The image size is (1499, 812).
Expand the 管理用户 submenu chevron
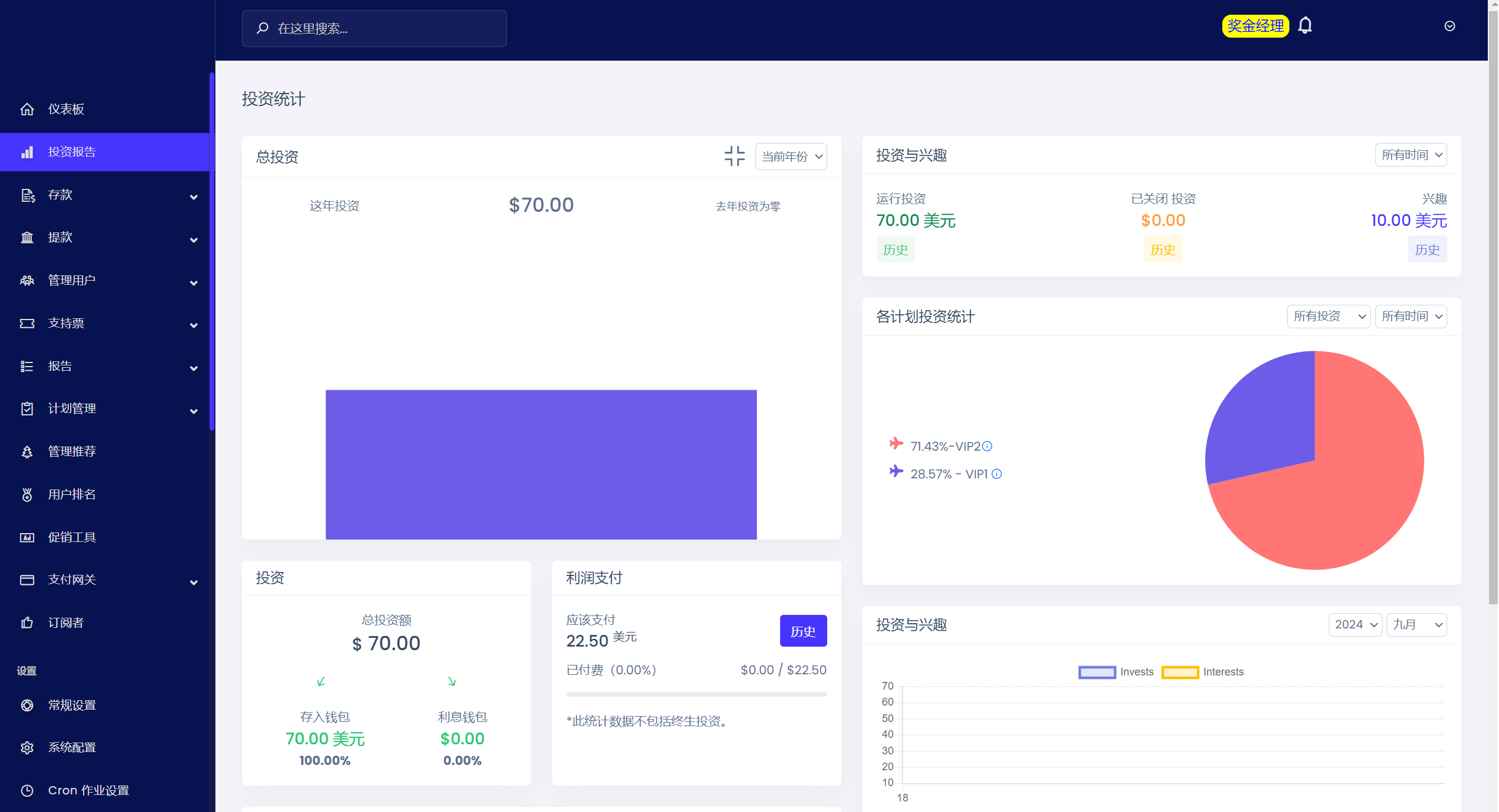point(194,283)
